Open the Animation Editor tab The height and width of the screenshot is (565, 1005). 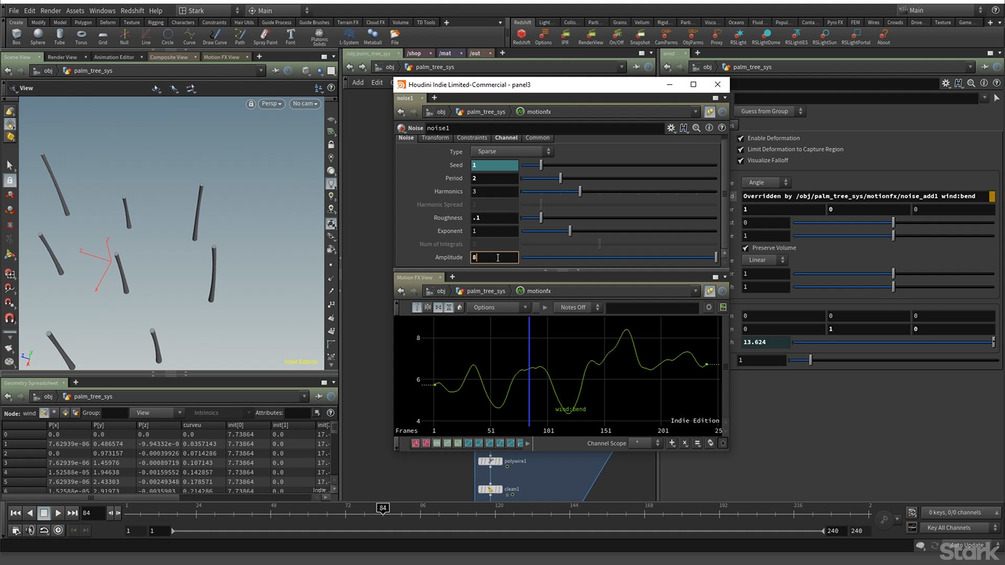(x=114, y=57)
